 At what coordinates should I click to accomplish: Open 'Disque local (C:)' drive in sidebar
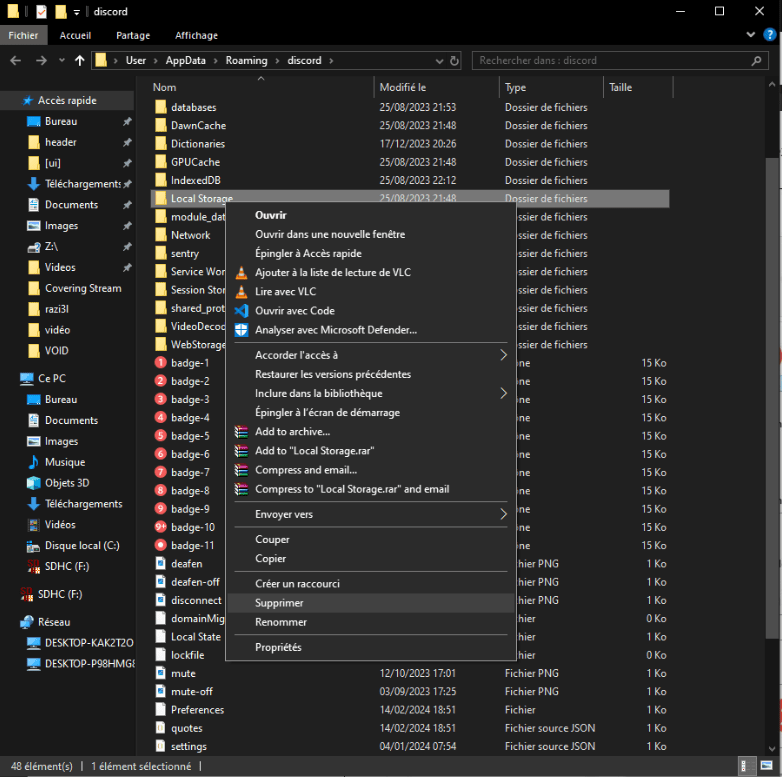click(81, 546)
